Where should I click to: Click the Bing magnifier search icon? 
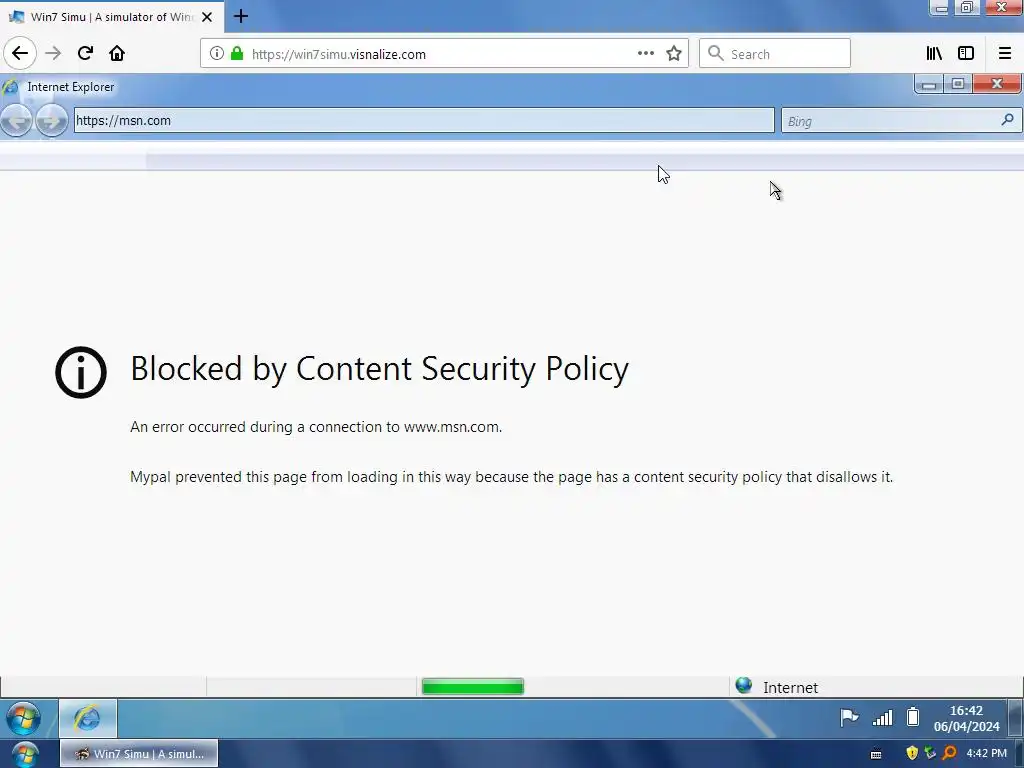pyautogui.click(x=1008, y=120)
